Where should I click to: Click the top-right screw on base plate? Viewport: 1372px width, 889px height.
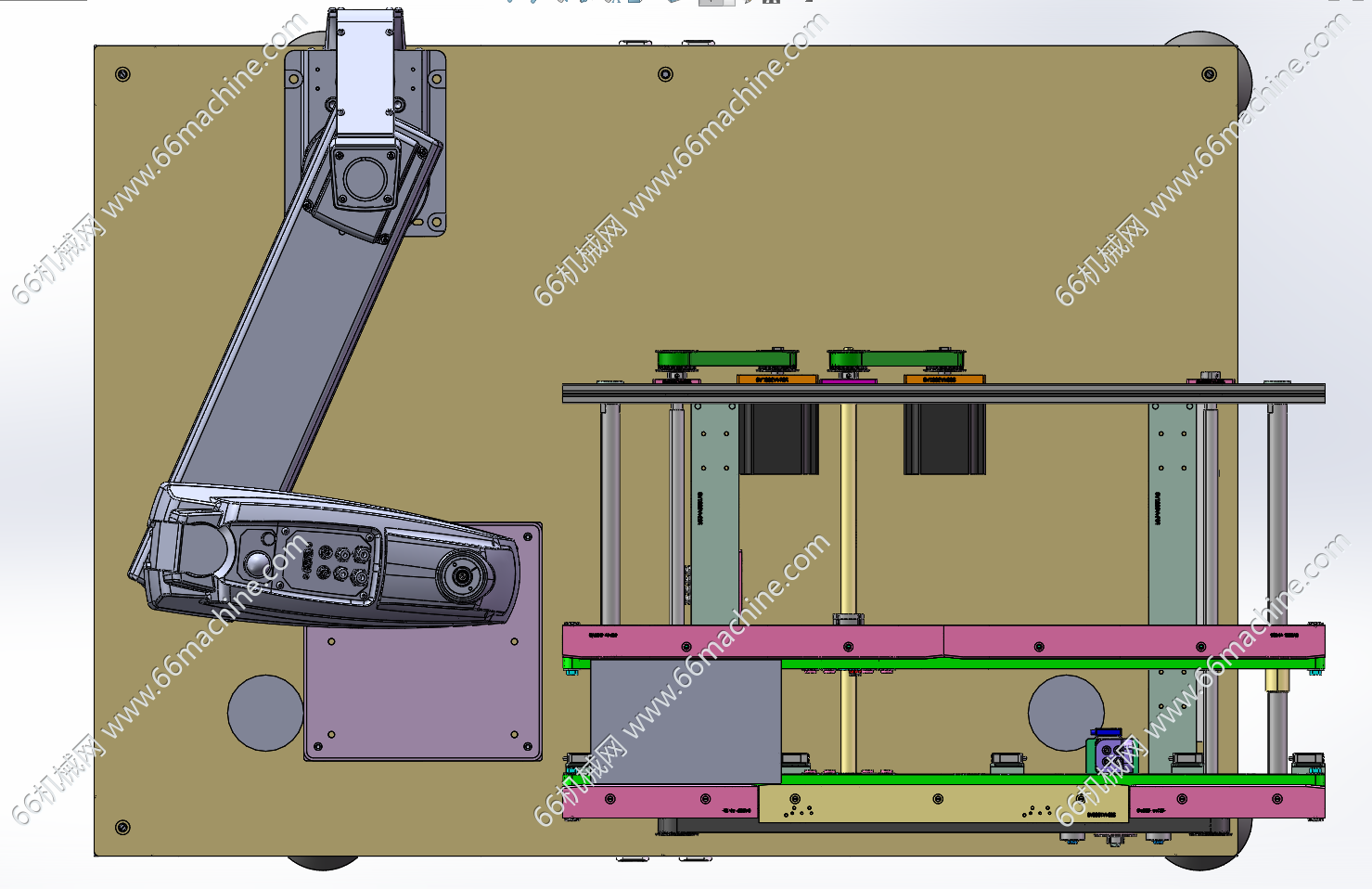click(1208, 74)
